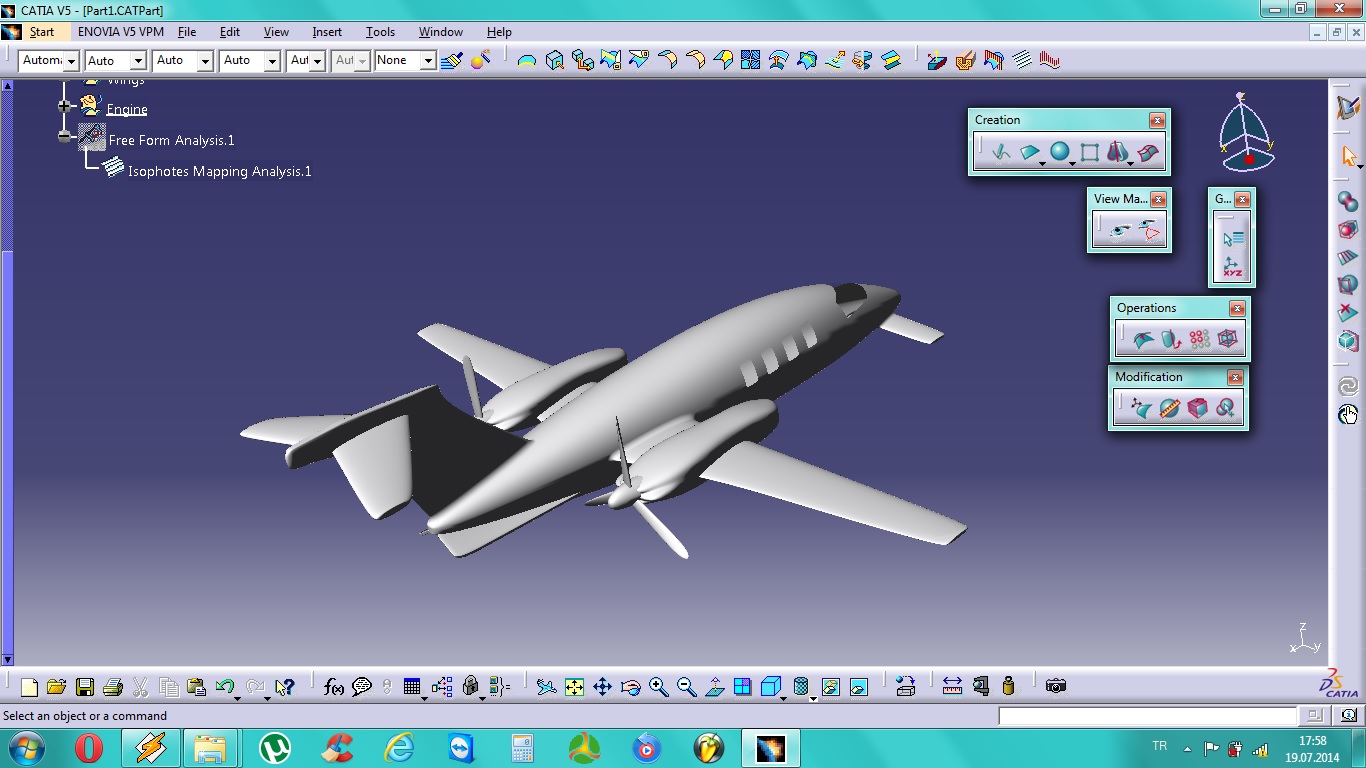Screen dimensions: 1366x768
Task: Open the Window menu
Action: click(441, 32)
